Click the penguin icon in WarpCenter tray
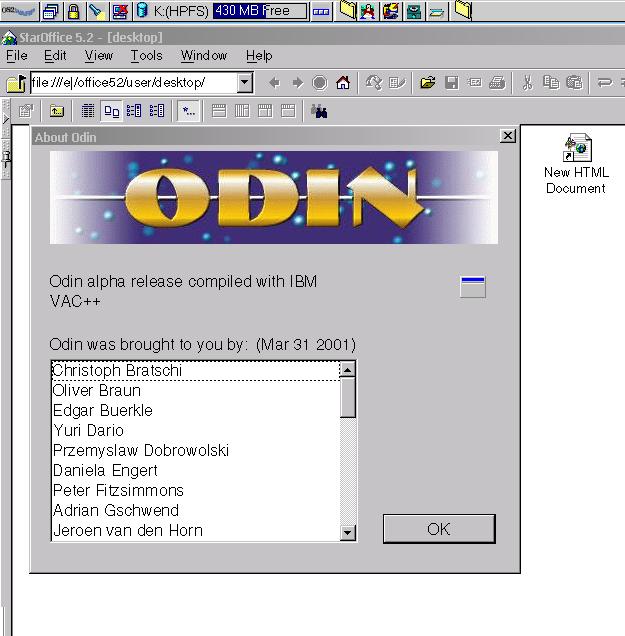625x636 pixels. click(368, 11)
